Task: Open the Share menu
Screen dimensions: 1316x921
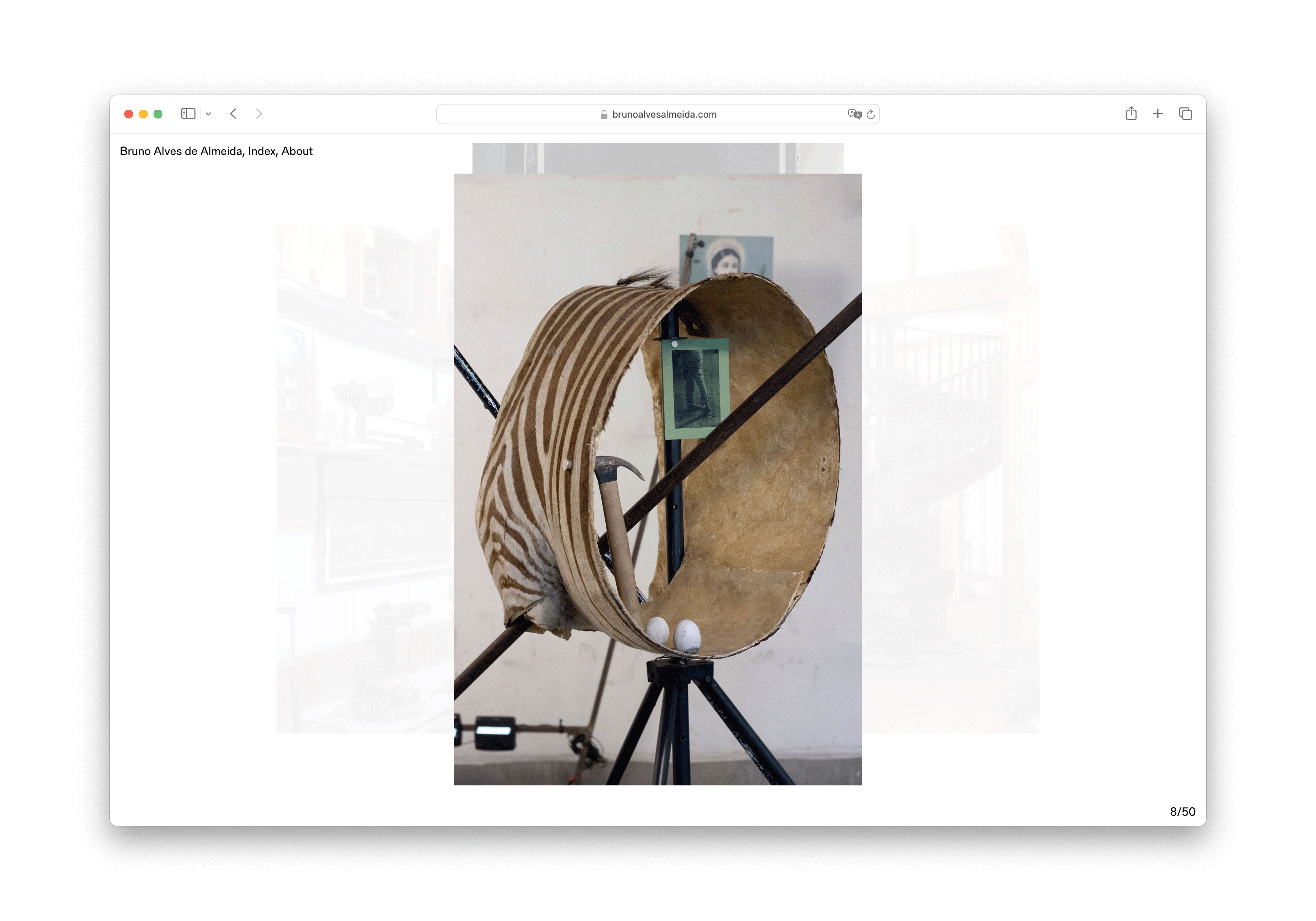Action: coord(1131,113)
